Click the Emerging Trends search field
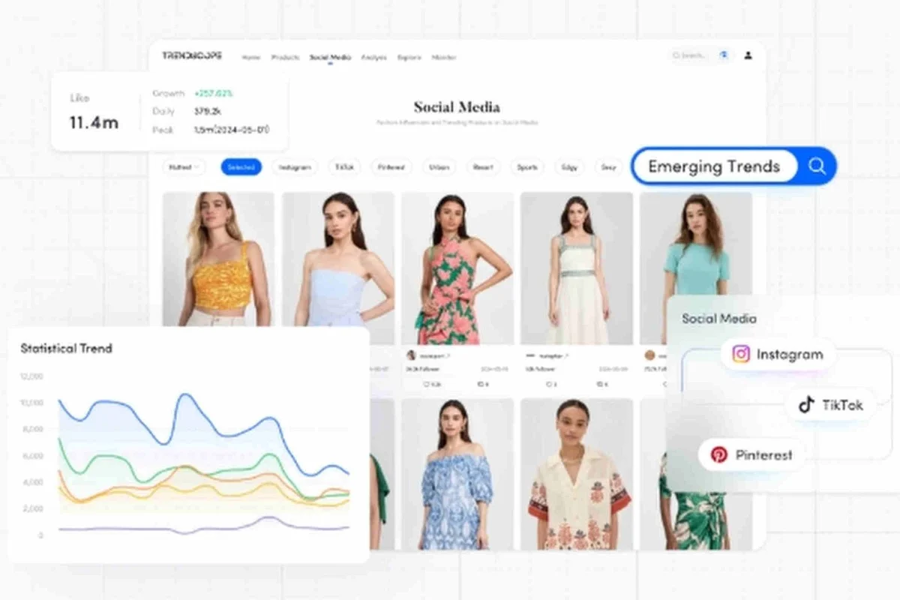Screen dimensions: 900x600 (x=714, y=167)
